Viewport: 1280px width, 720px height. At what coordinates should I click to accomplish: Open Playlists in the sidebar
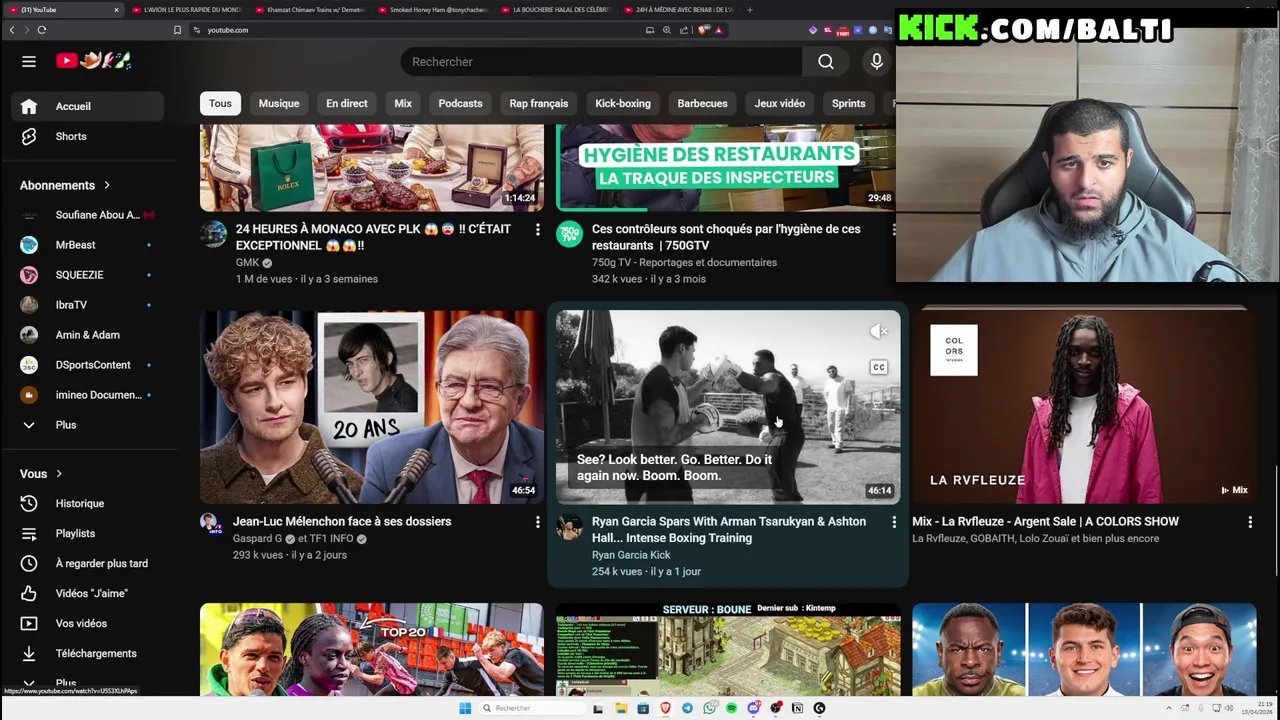88,533
